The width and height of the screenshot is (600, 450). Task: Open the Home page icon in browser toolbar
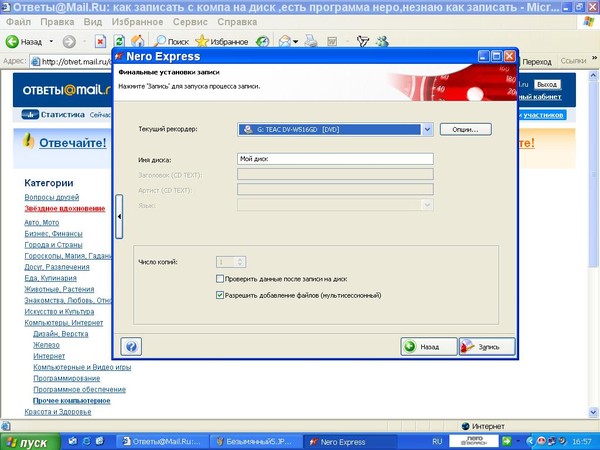pos(138,41)
